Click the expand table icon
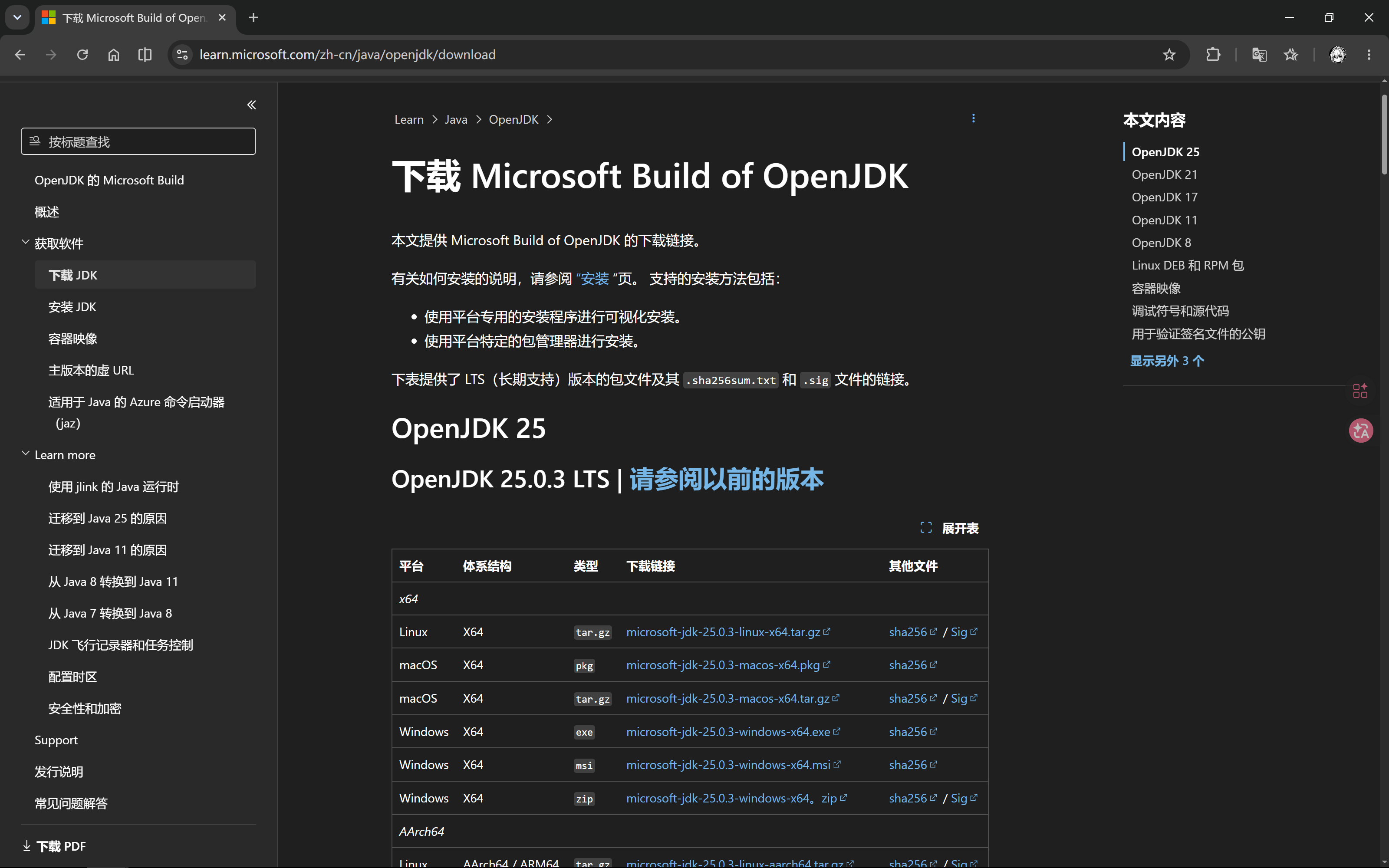1389x868 pixels. [926, 528]
